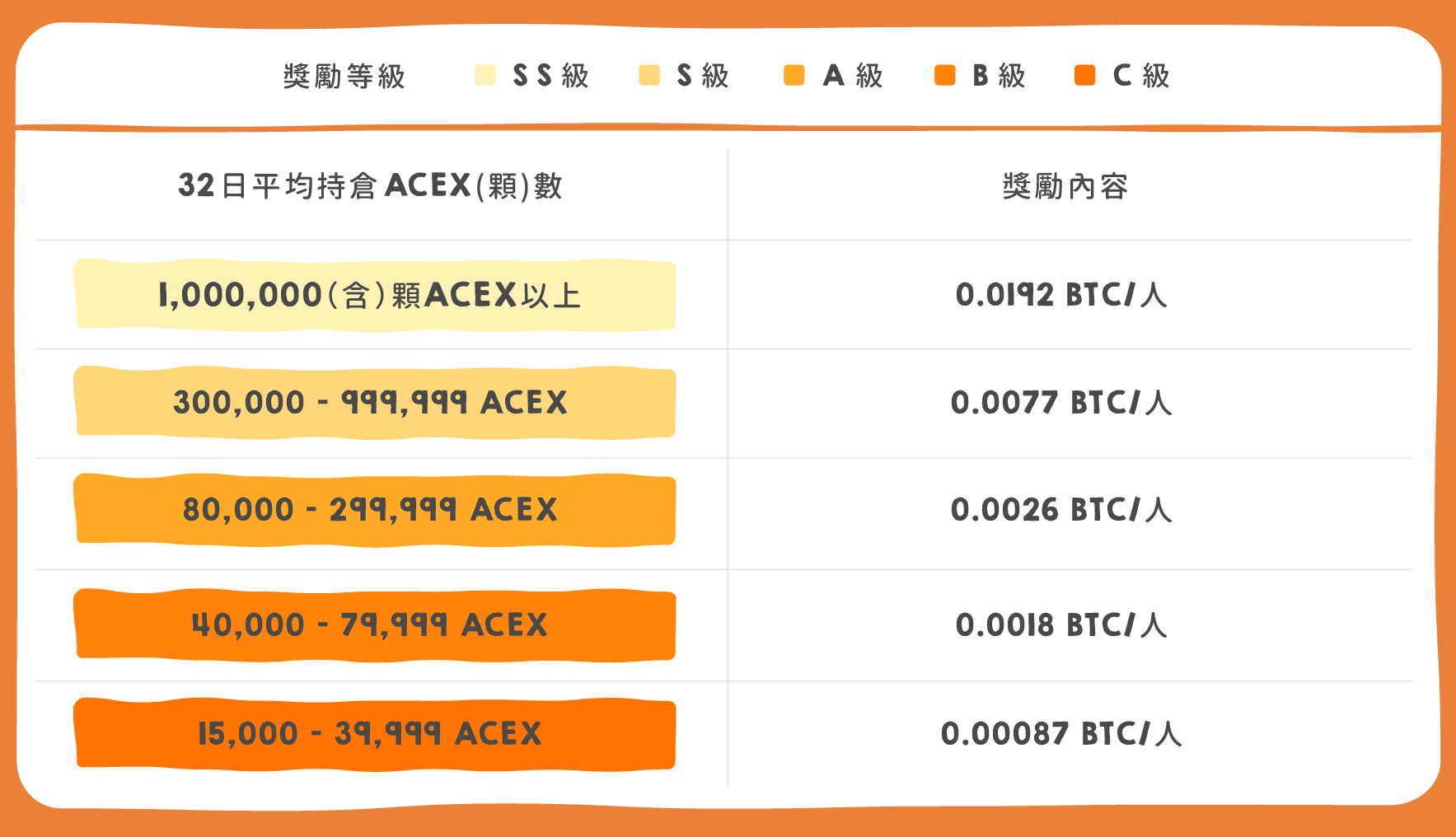
Task: Select the 0.00087 BTC/人 reward value
Action: (1061, 734)
